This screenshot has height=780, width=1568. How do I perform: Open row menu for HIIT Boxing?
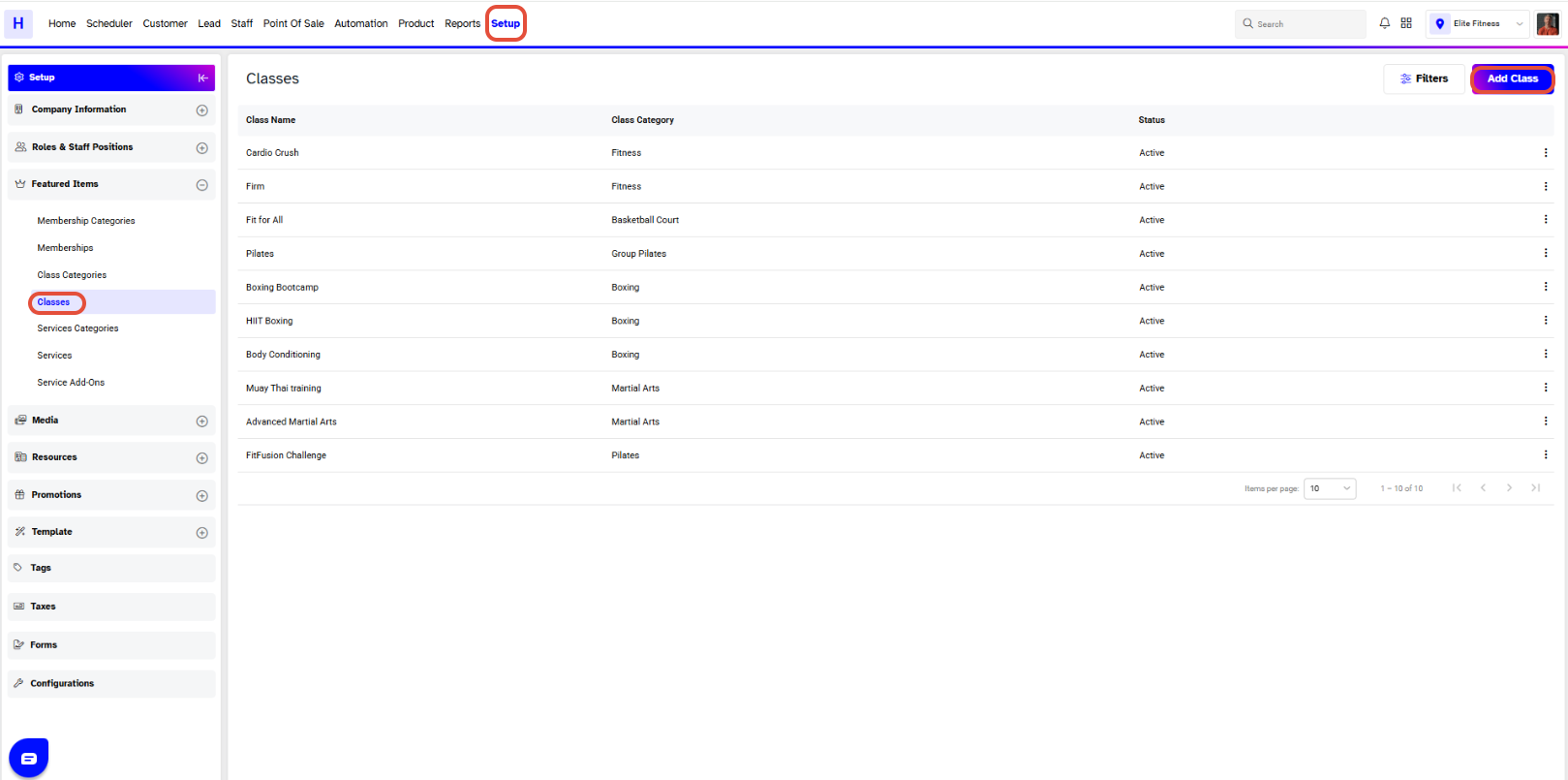point(1546,320)
